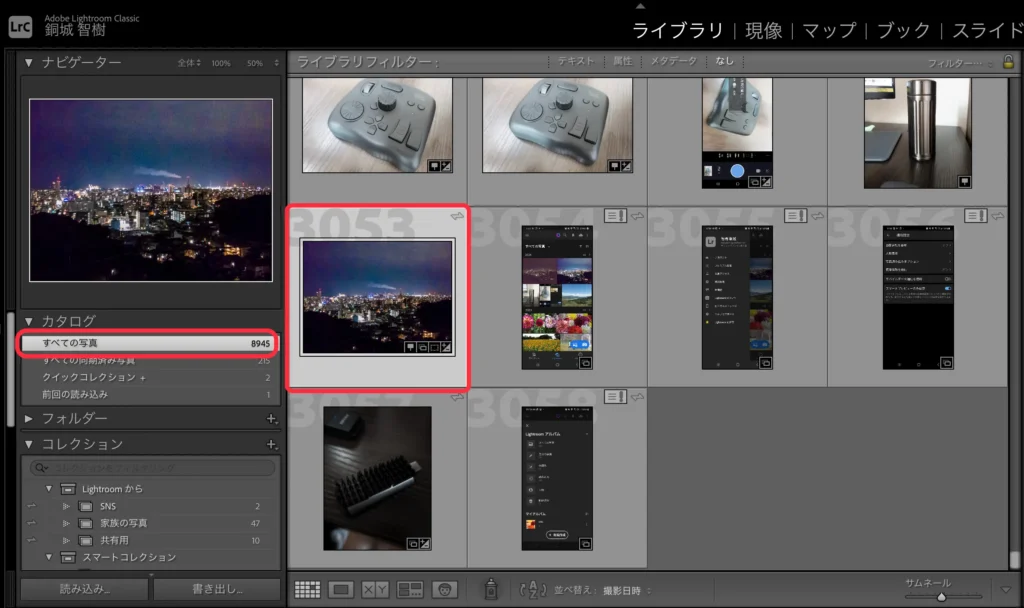This screenshot has height=608, width=1024.
Task: Switch to Grid view in the toolbar
Action: tap(307, 590)
